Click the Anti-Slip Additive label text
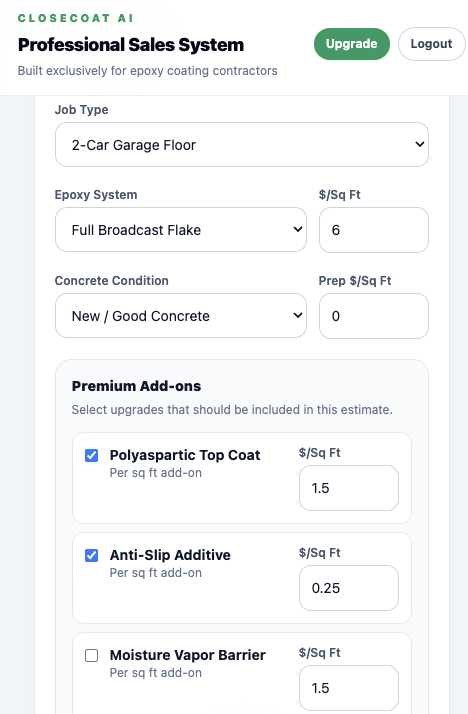468x714 pixels. 170,555
